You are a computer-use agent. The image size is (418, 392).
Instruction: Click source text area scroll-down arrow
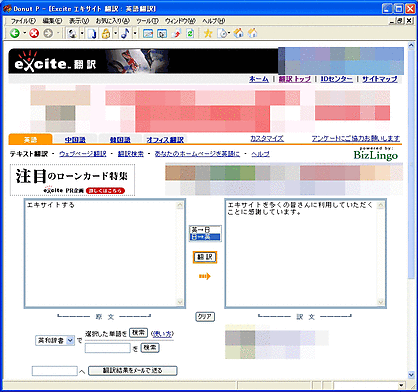click(x=180, y=302)
